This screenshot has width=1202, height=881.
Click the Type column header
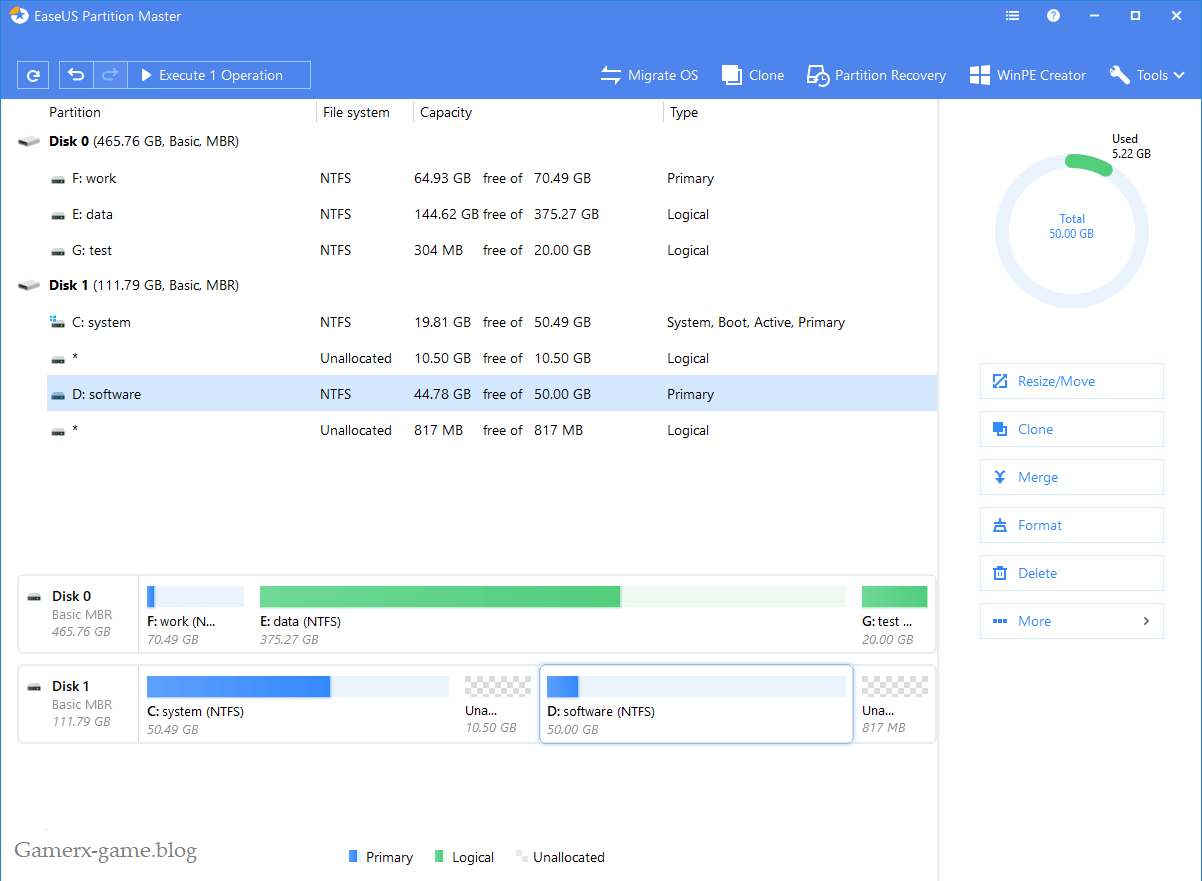[684, 113]
